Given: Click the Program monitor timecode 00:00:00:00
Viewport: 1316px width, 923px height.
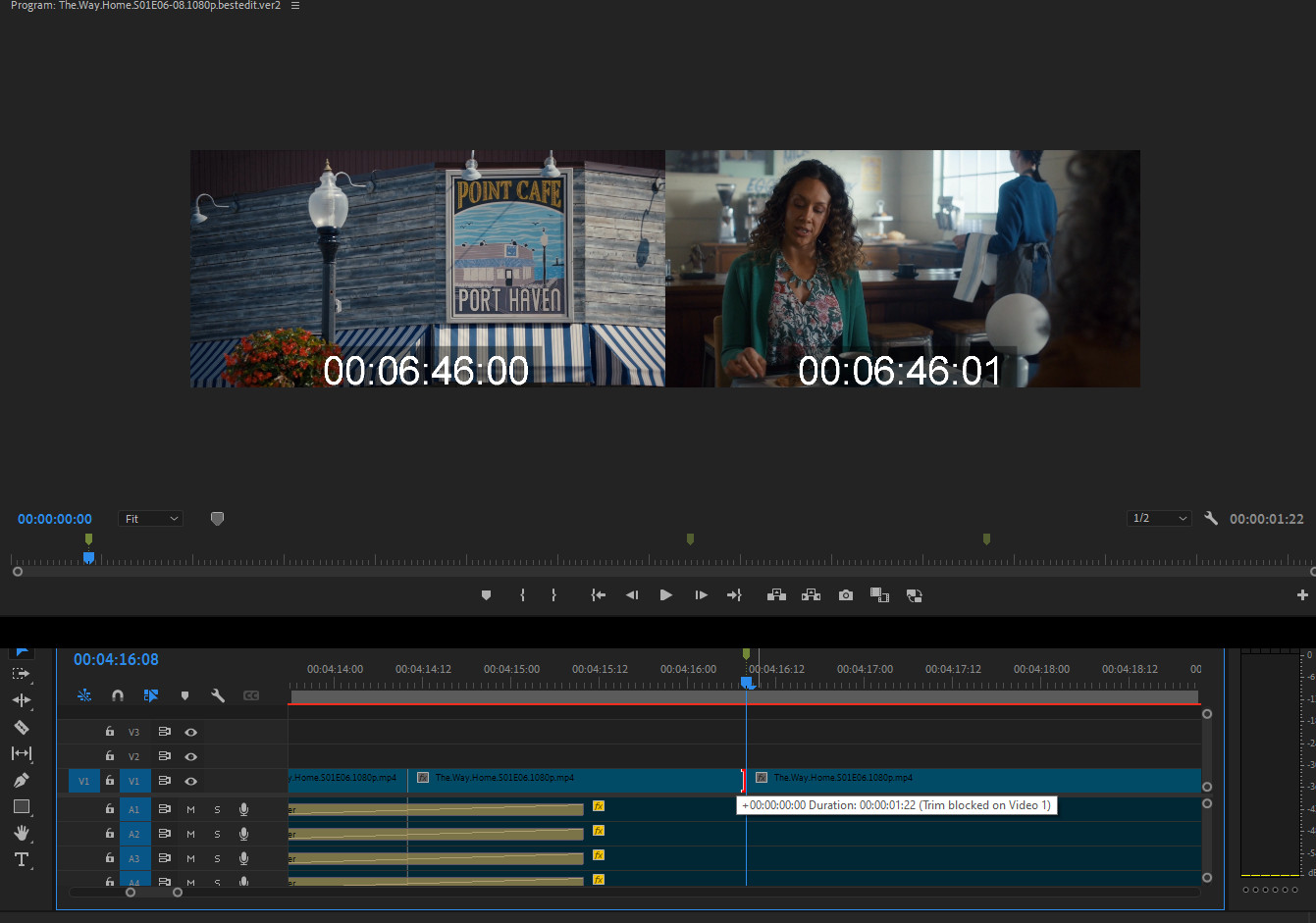Looking at the screenshot, I should (55, 519).
